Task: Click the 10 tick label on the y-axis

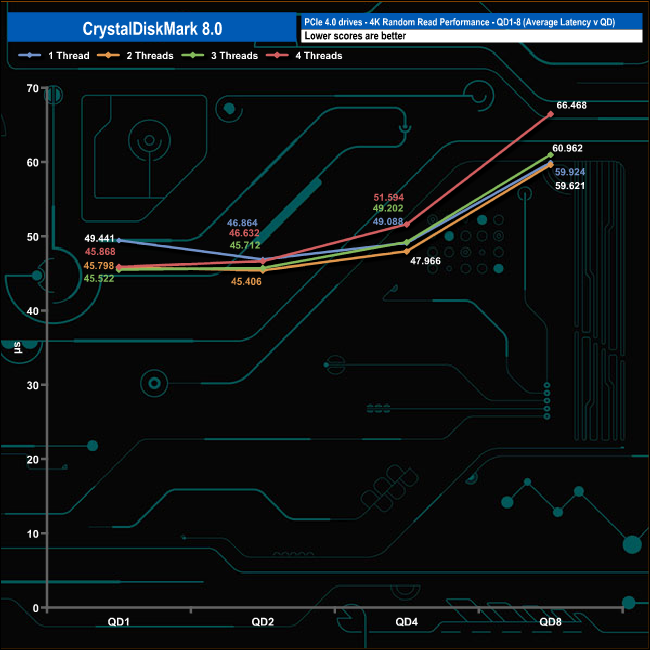Action: tap(32, 534)
